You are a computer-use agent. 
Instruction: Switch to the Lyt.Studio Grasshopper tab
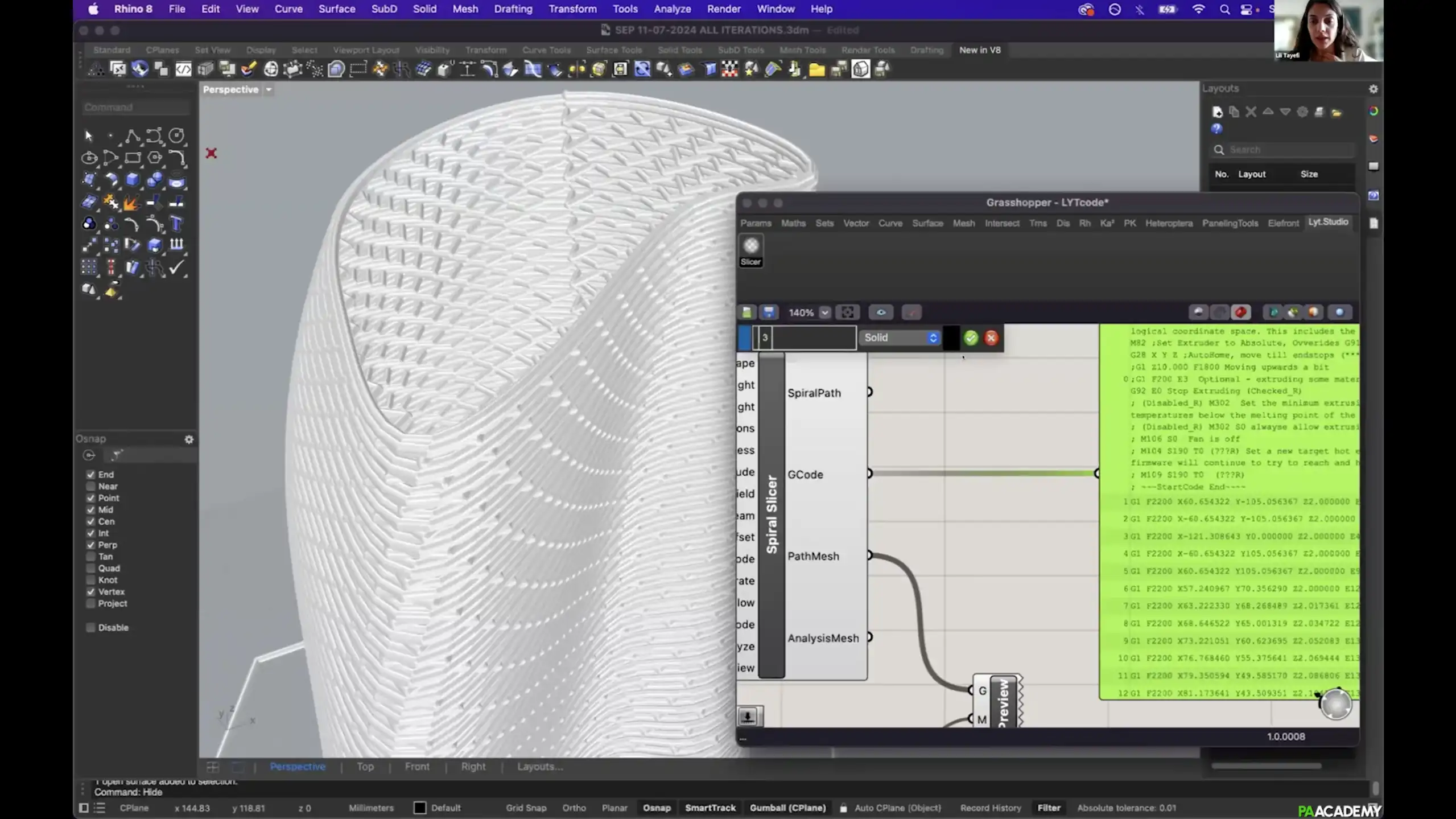tap(1327, 222)
